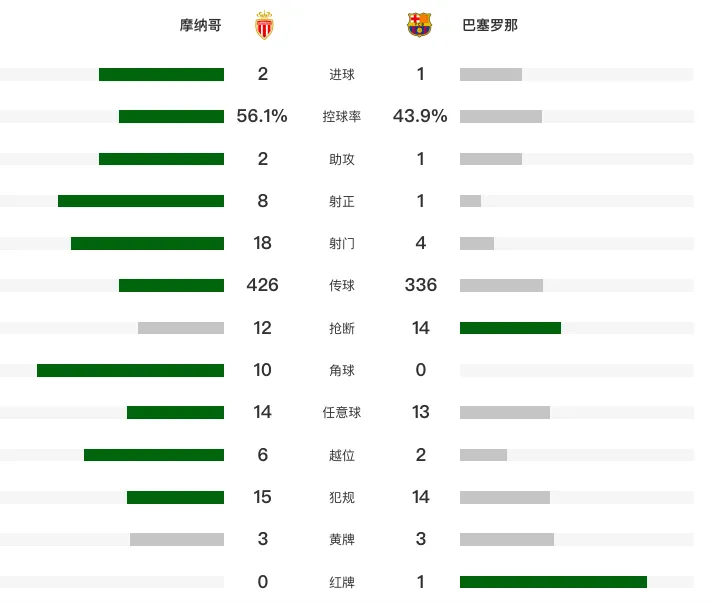The width and height of the screenshot is (719, 602).
Task: Open the 巴塞罗那 team name
Action: pyautogui.click(x=490, y=25)
